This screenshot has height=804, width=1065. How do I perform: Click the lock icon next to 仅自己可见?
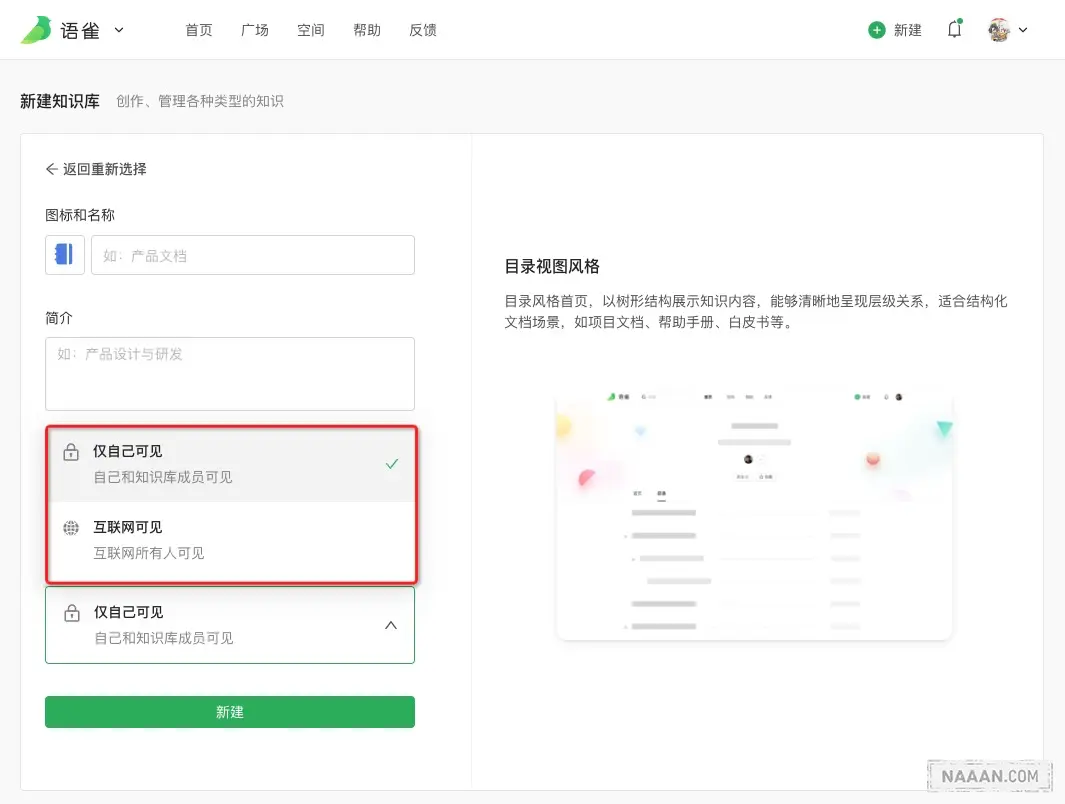(x=70, y=451)
